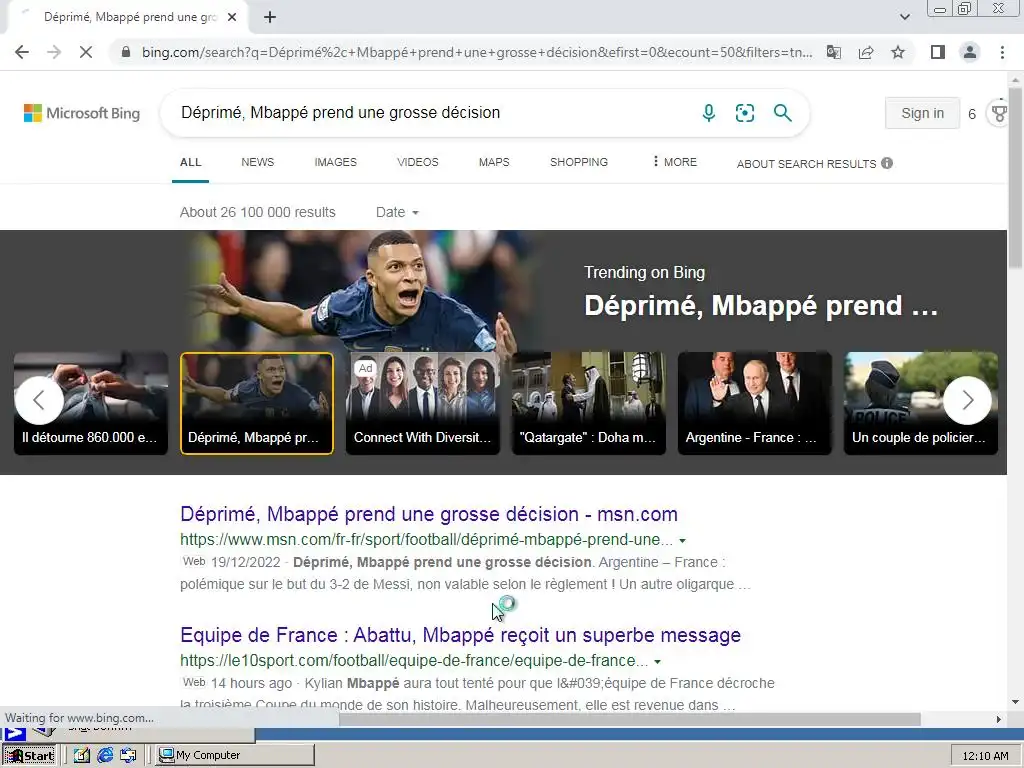
Task: Click the Sign in button
Action: [x=922, y=113]
